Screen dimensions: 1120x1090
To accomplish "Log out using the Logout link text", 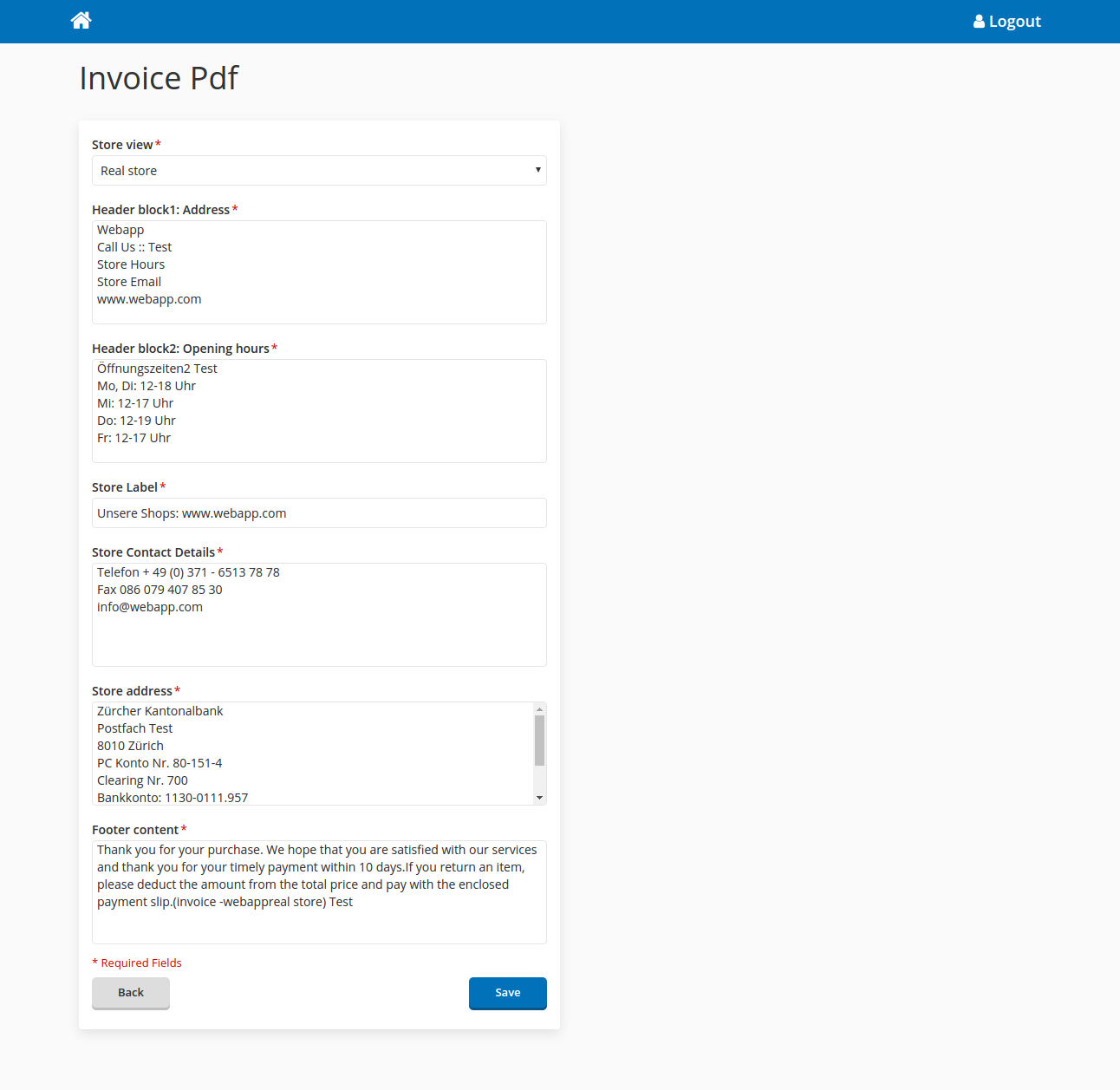I will click(x=1014, y=22).
